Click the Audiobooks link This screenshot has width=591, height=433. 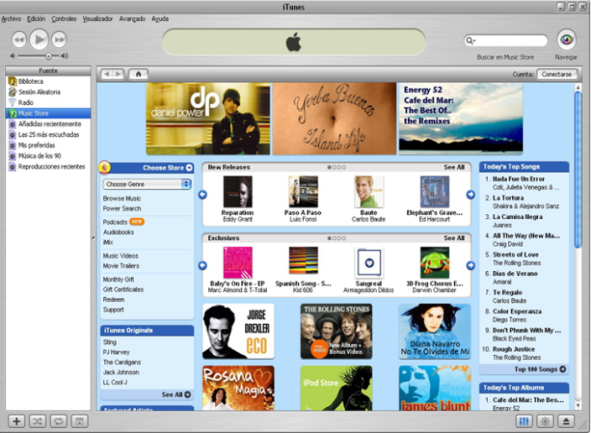(118, 232)
